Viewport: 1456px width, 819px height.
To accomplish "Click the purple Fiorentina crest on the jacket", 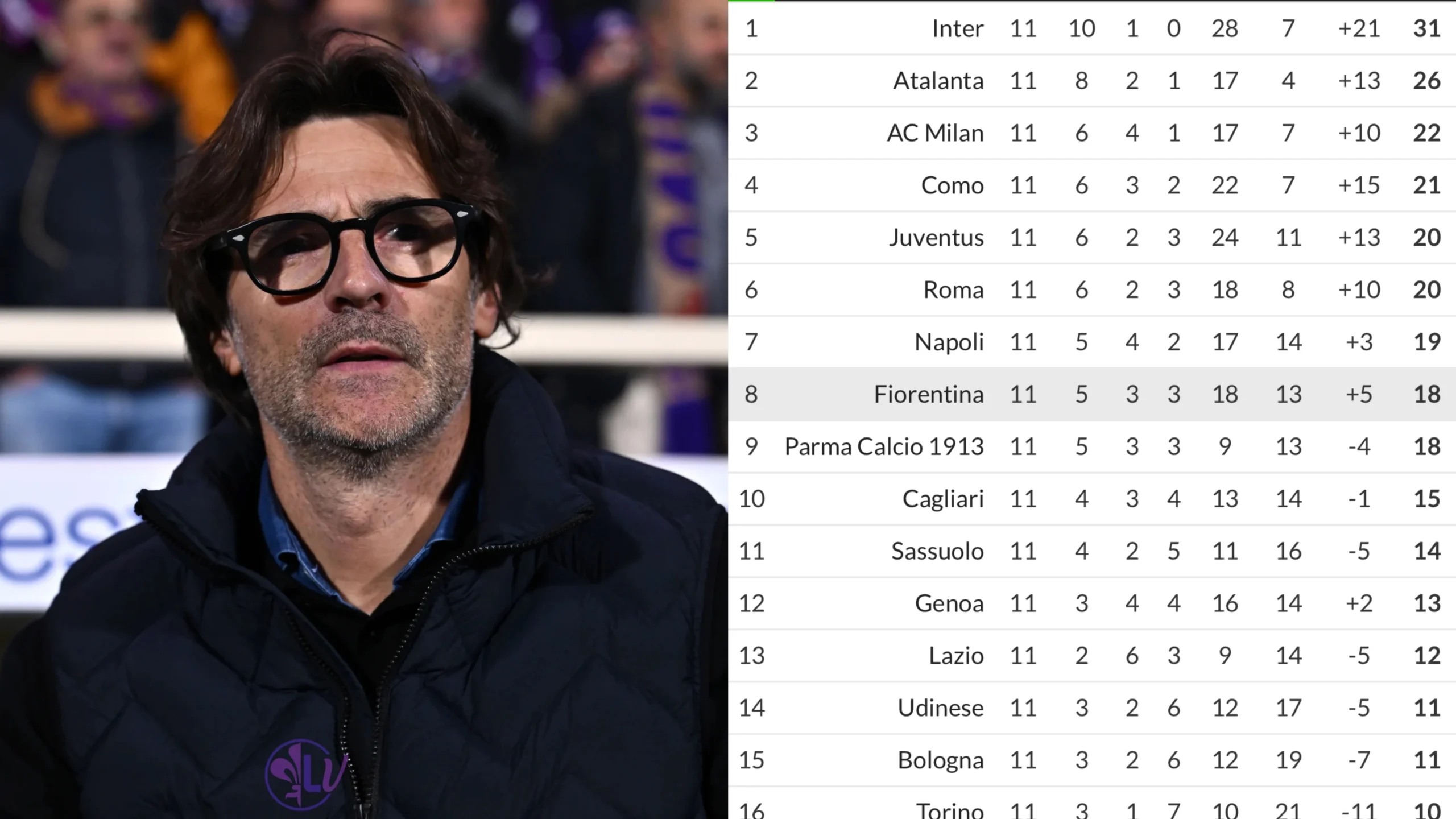I will coord(305,775).
